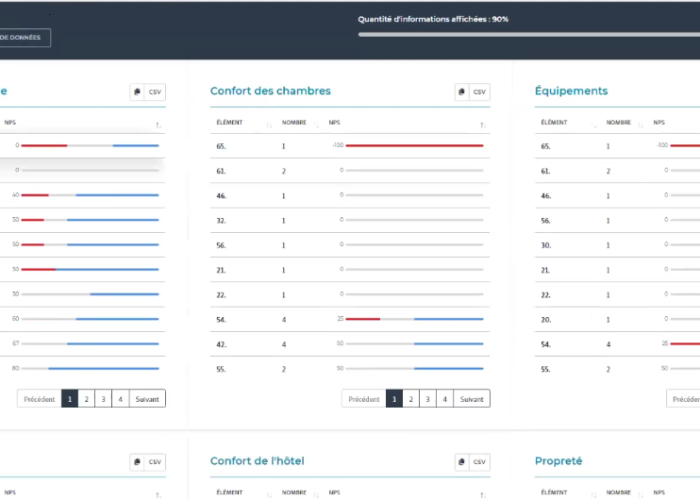Image resolution: width=700 pixels, height=500 pixels.
Task: Click the Confort des chambres heading
Action: click(x=271, y=91)
